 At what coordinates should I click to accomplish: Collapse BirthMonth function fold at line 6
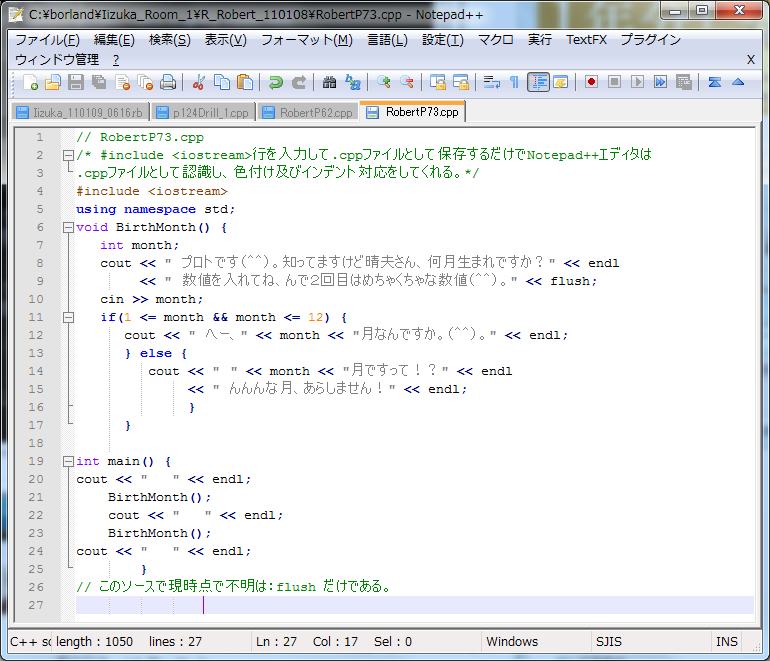68,227
